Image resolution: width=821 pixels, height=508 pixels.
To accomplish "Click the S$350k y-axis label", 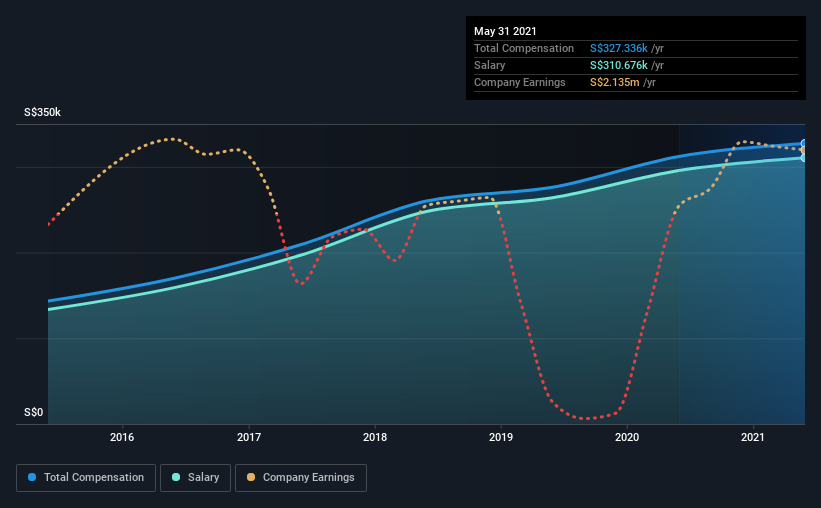I will point(42,112).
